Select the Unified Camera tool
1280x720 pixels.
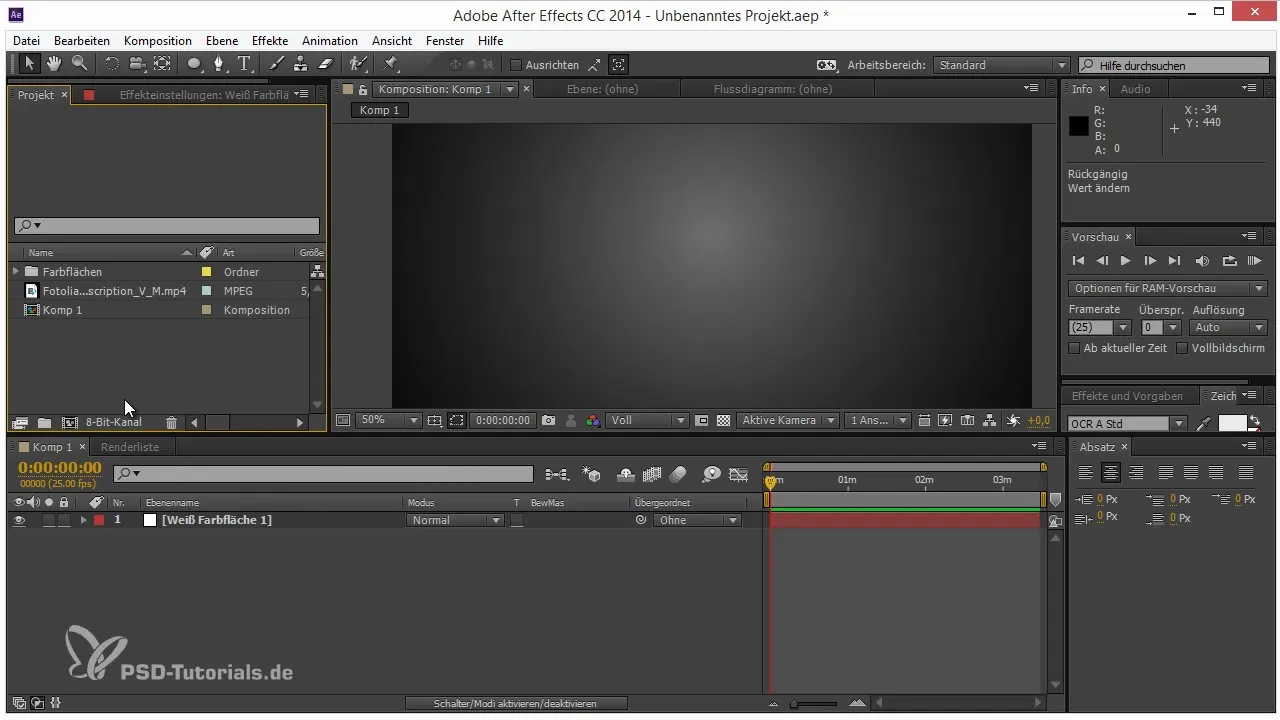point(137,64)
